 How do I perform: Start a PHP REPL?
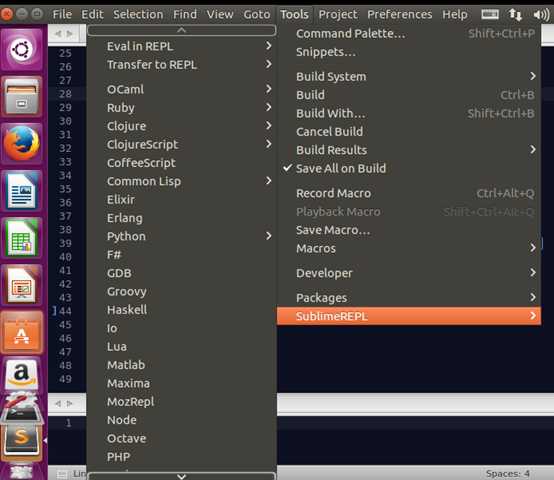click(182, 457)
